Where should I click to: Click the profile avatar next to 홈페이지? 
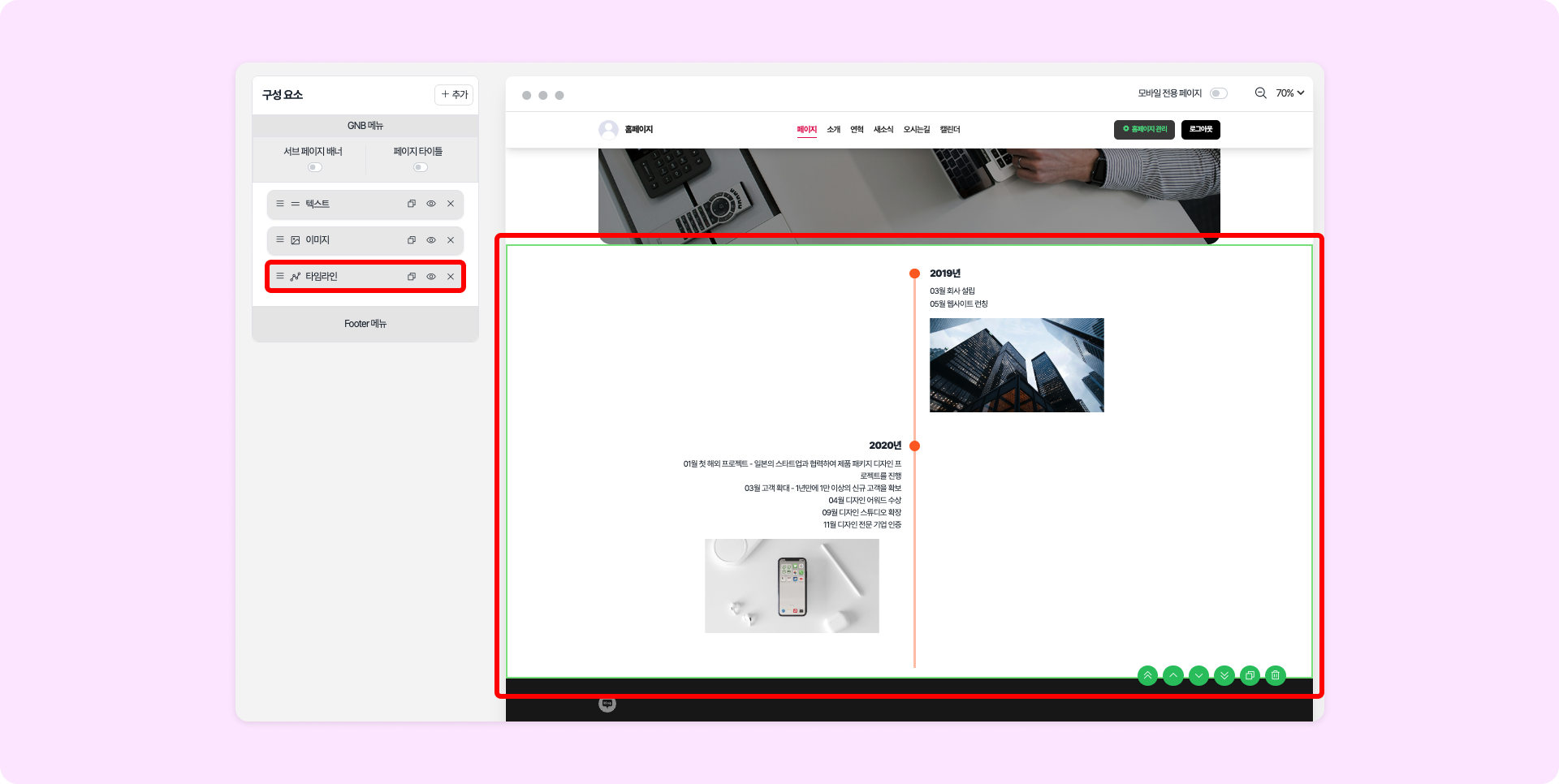[x=608, y=130]
